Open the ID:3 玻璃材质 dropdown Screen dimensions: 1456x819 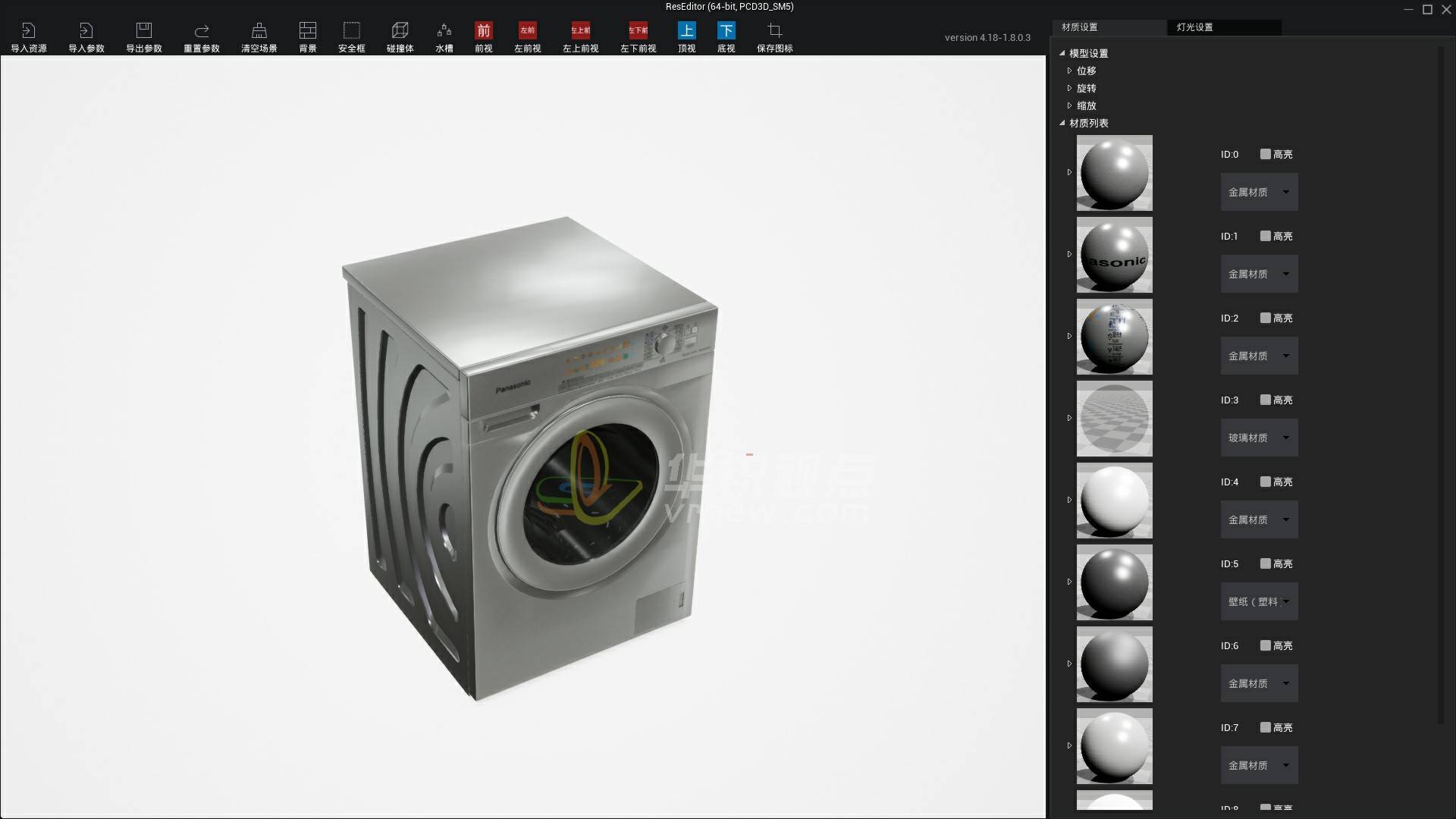pos(1259,438)
